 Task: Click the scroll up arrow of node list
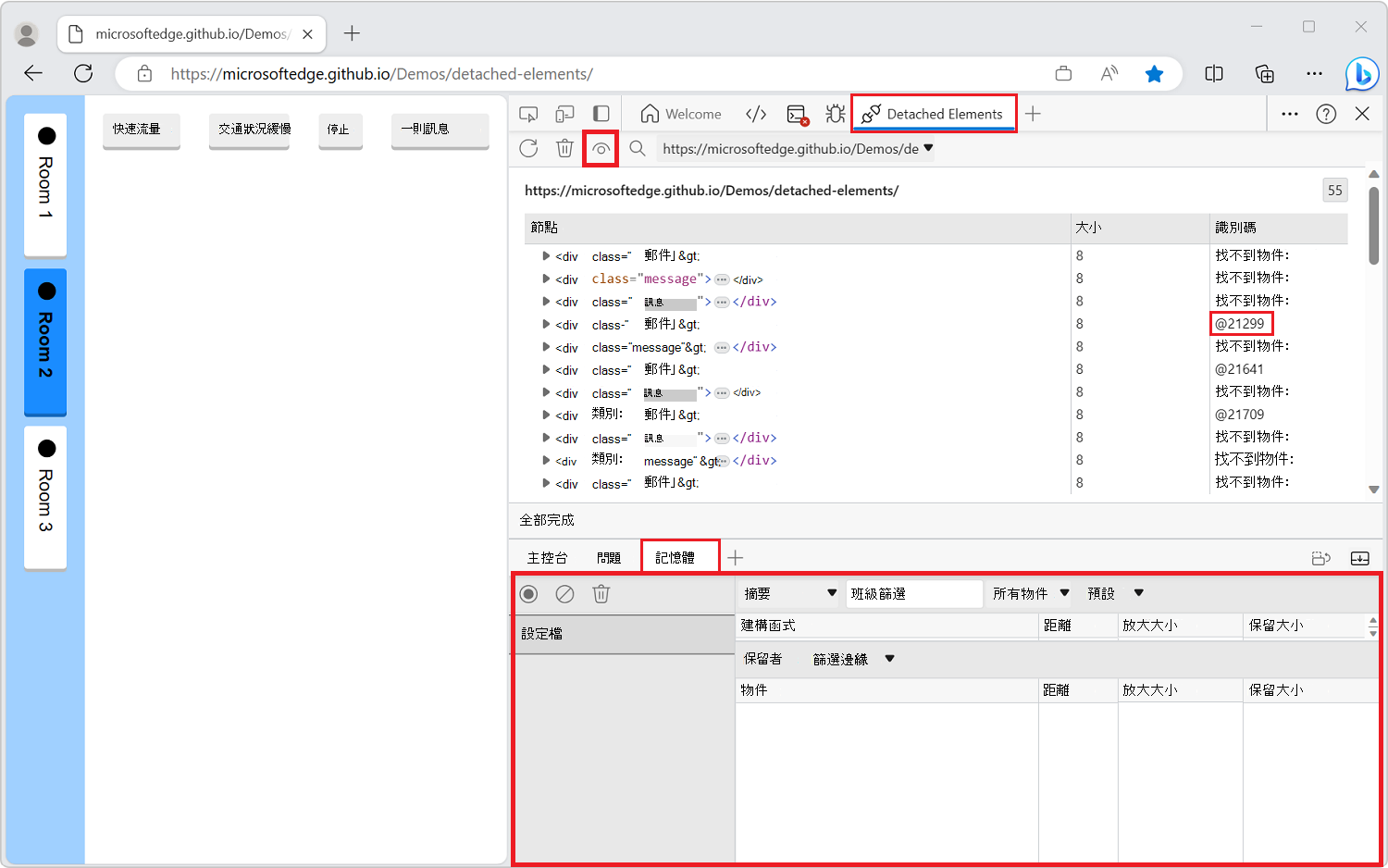pos(1374,174)
